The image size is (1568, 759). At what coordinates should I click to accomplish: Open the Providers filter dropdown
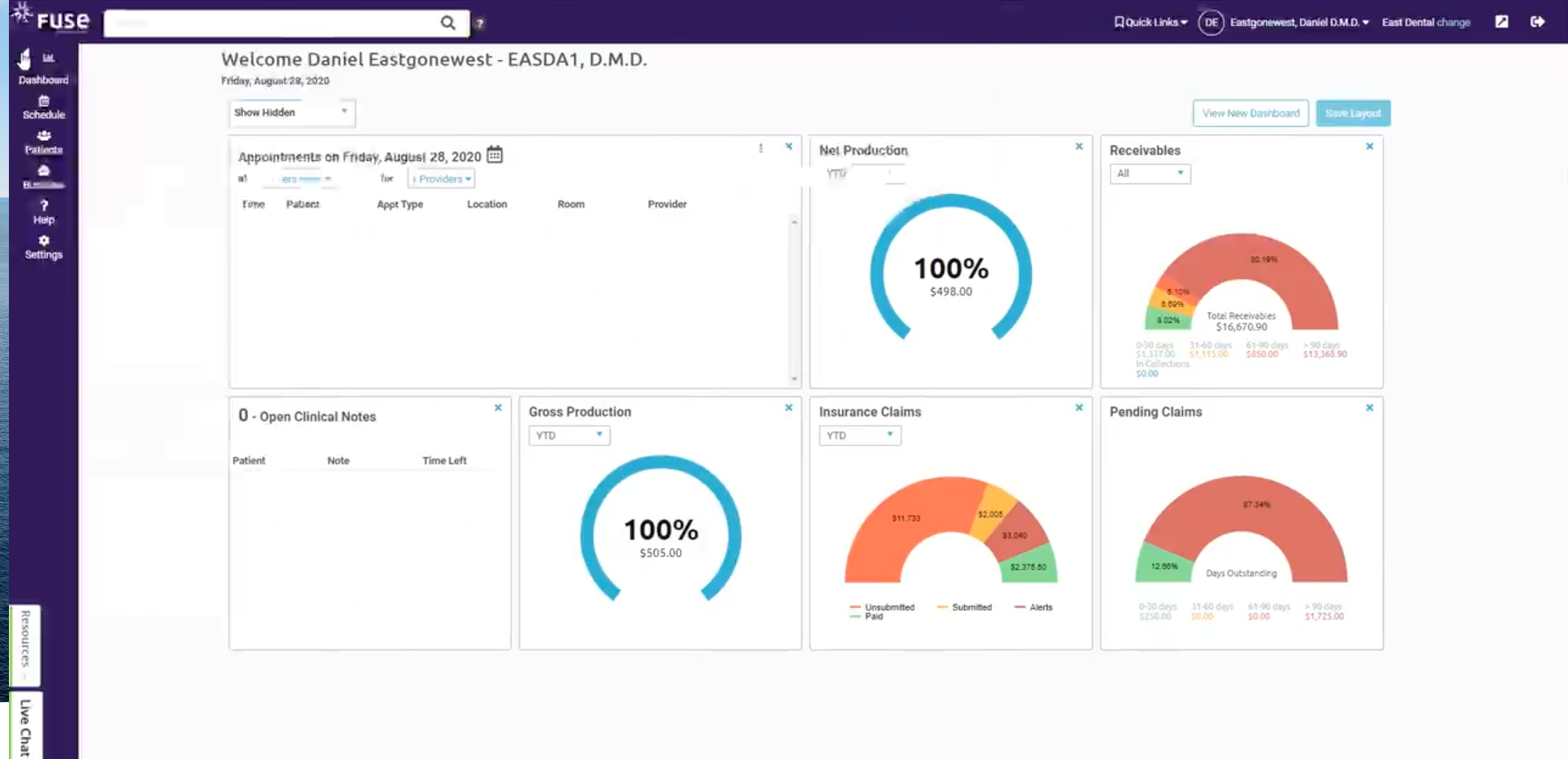pyautogui.click(x=442, y=179)
